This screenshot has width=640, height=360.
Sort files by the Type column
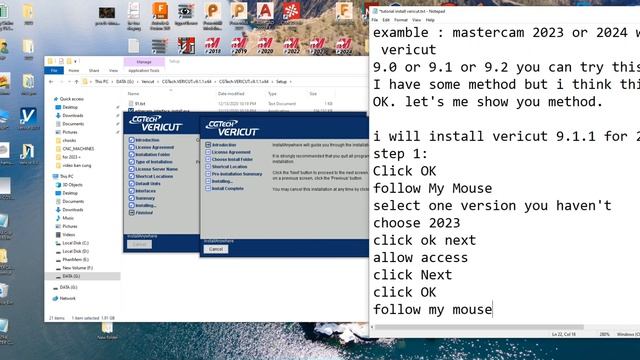272,94
